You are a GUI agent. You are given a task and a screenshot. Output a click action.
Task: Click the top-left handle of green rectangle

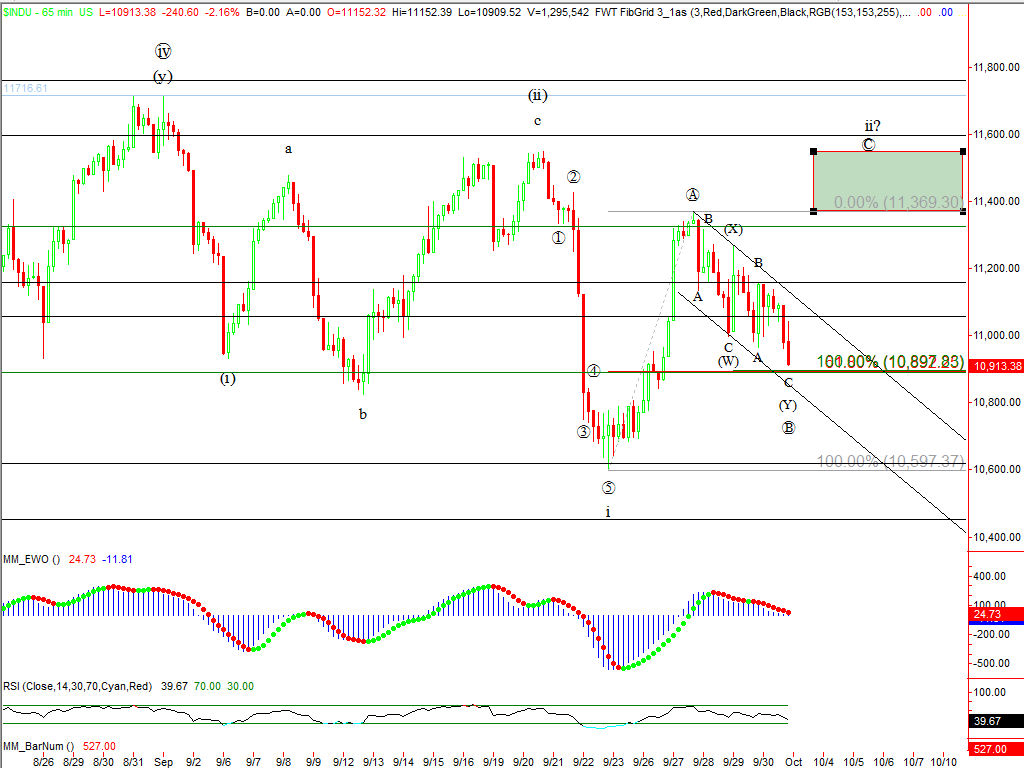pos(814,152)
